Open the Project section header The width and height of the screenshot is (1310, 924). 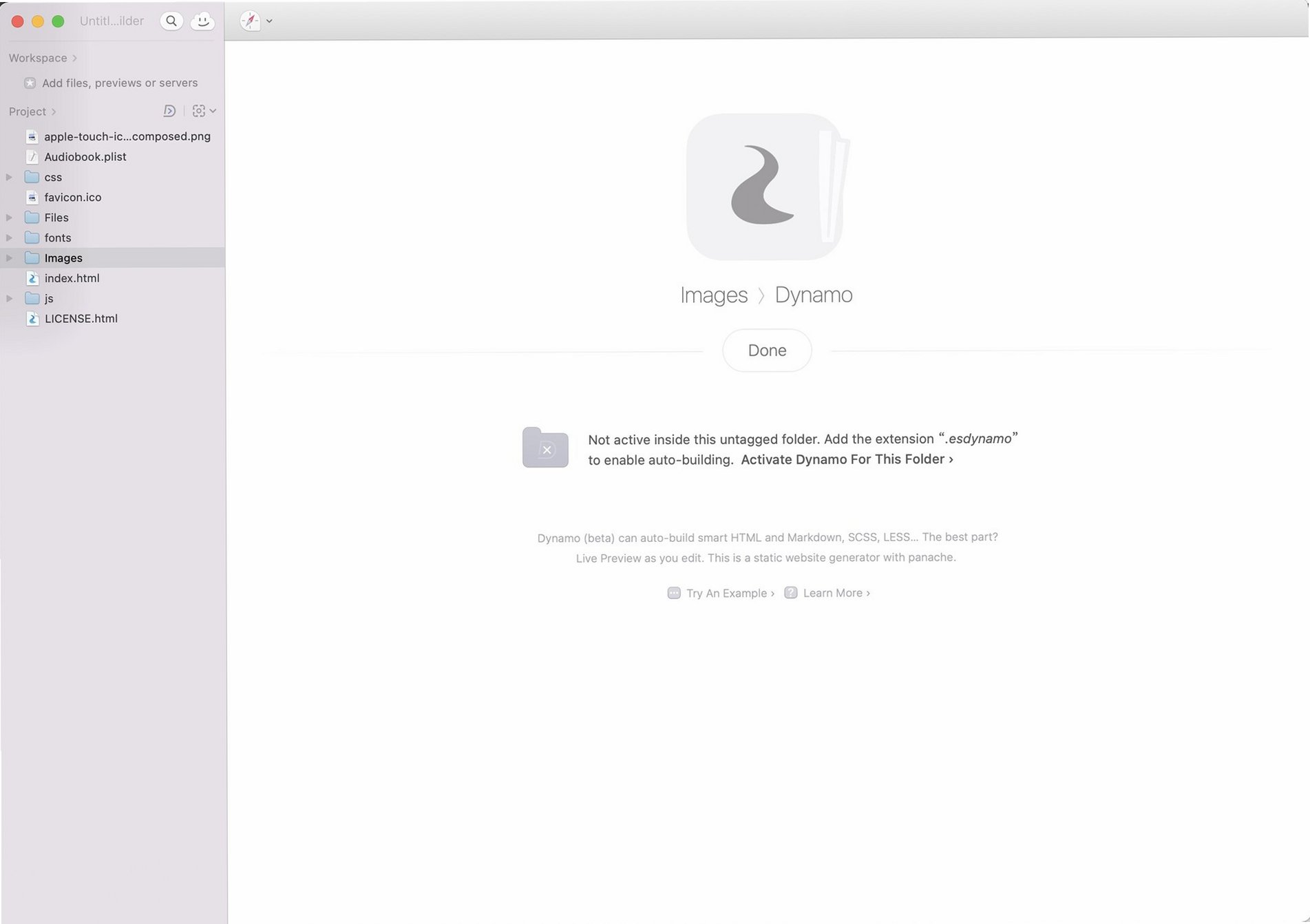32,111
